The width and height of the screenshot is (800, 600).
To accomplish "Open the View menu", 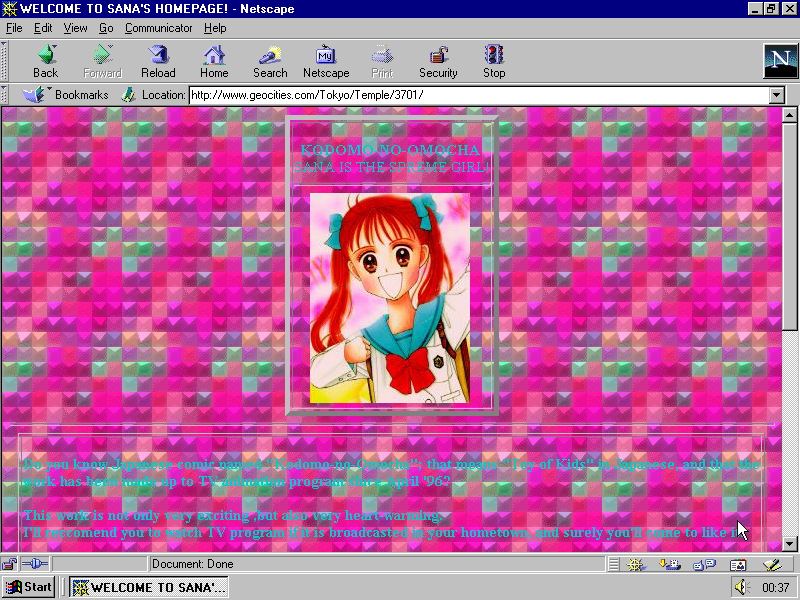I will (x=75, y=28).
